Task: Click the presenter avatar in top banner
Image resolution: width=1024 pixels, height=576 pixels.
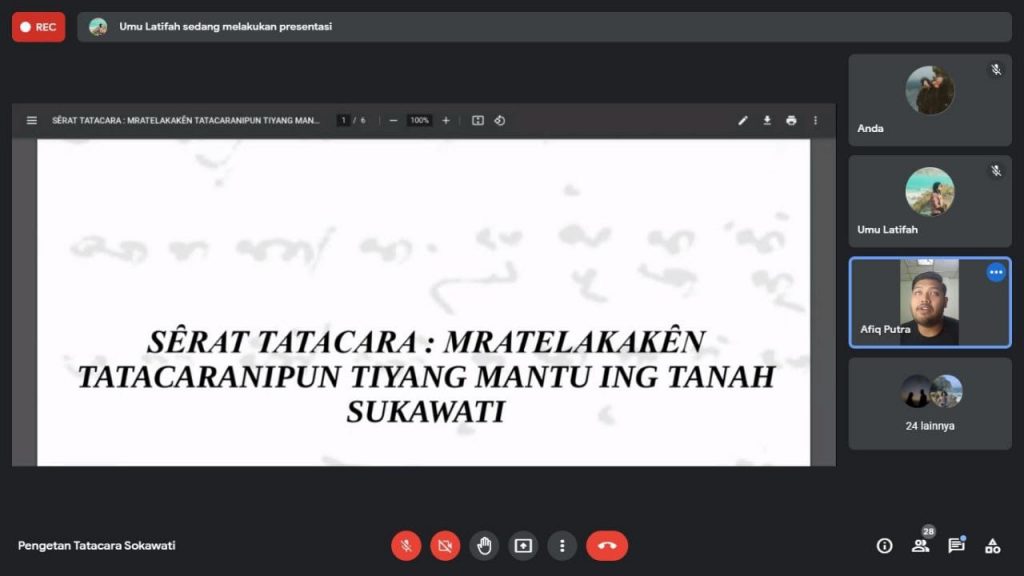Action: pyautogui.click(x=98, y=27)
